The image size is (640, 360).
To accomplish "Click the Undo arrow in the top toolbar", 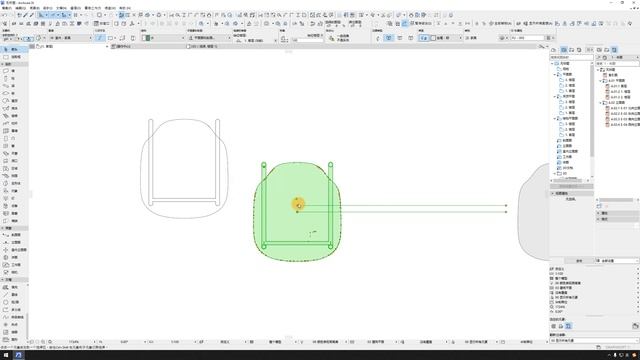I will [4, 15].
